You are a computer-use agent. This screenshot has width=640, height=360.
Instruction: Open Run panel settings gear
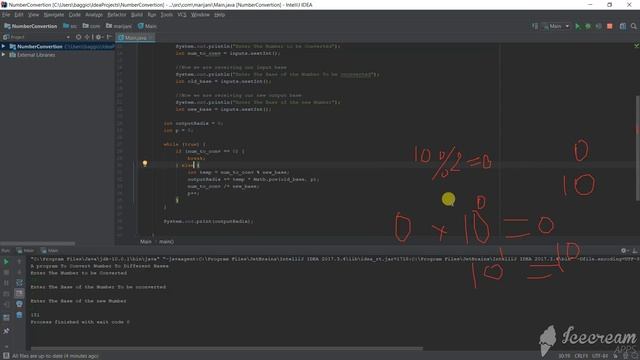(624, 251)
